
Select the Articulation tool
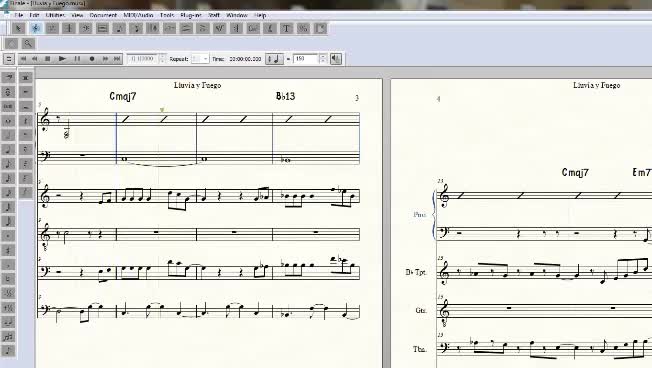coord(203,28)
